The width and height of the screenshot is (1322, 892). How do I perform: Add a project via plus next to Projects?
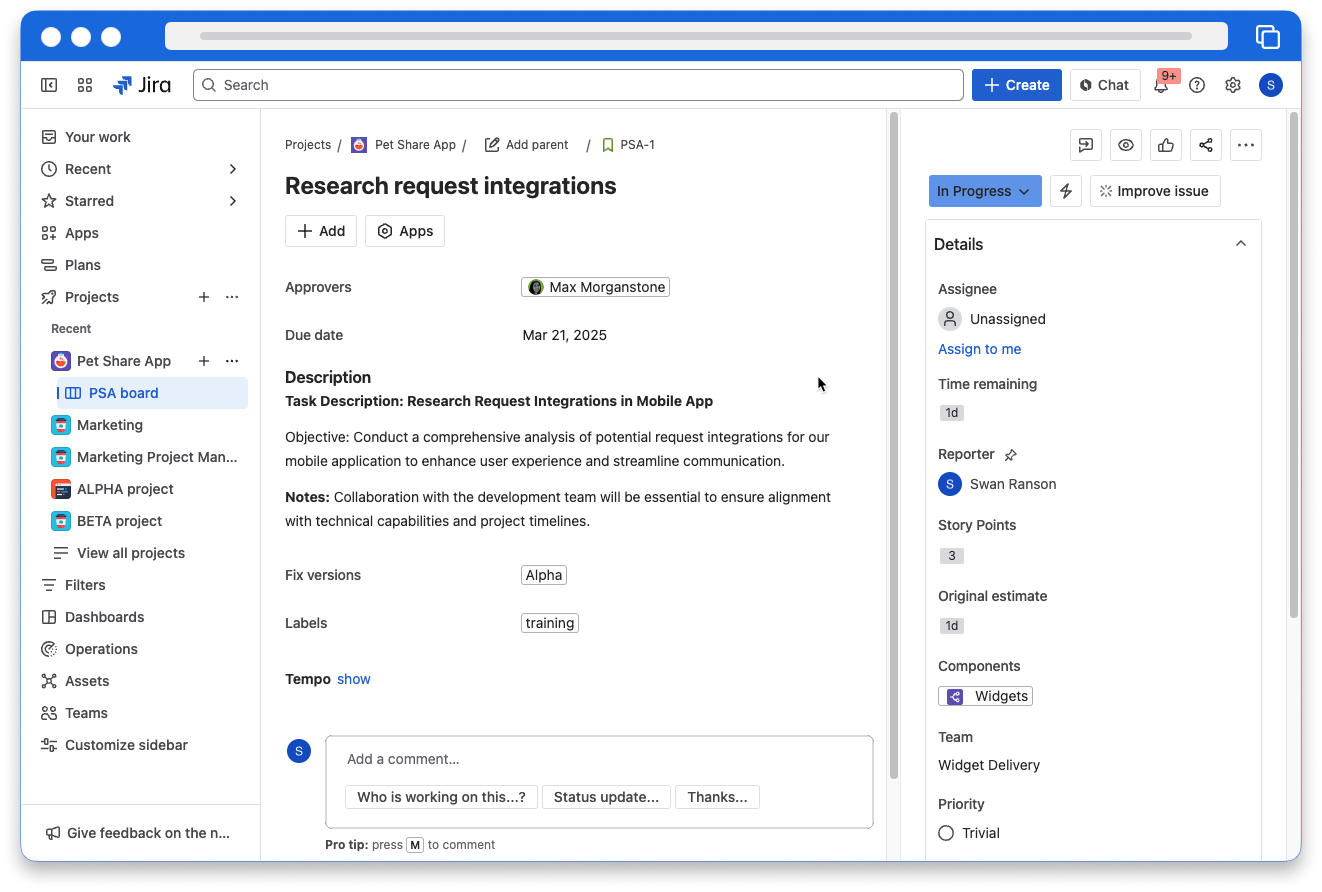(204, 297)
